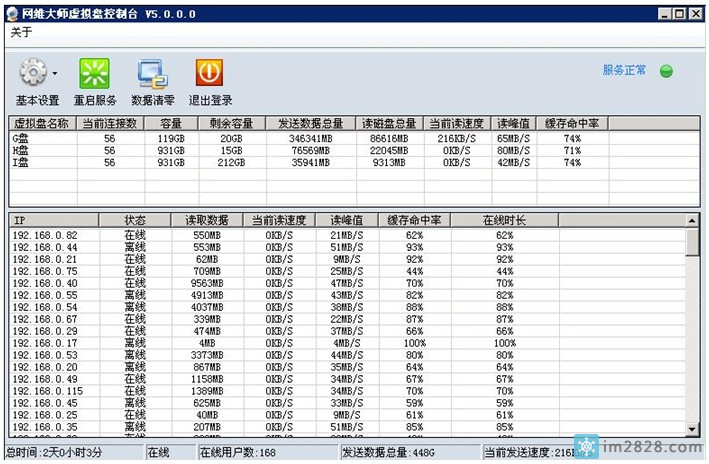Screen dimensions: 709x464
Task: Click the 数据清零 computer icon
Action: 153,73
